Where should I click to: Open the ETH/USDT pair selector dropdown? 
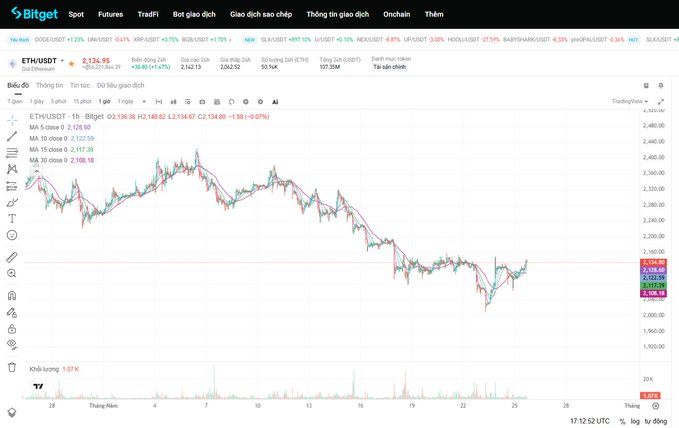(x=62, y=61)
